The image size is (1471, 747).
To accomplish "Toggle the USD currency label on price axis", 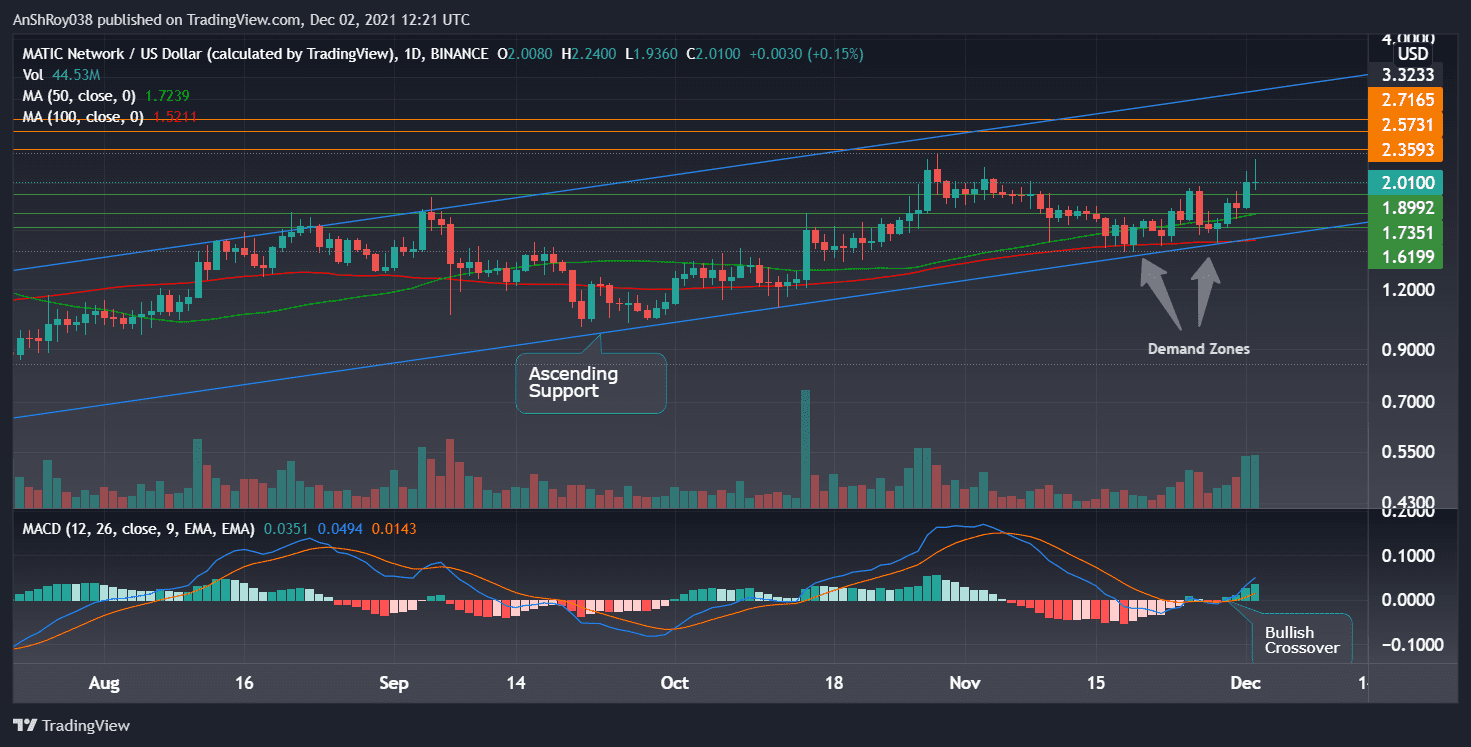I will pos(1411,51).
